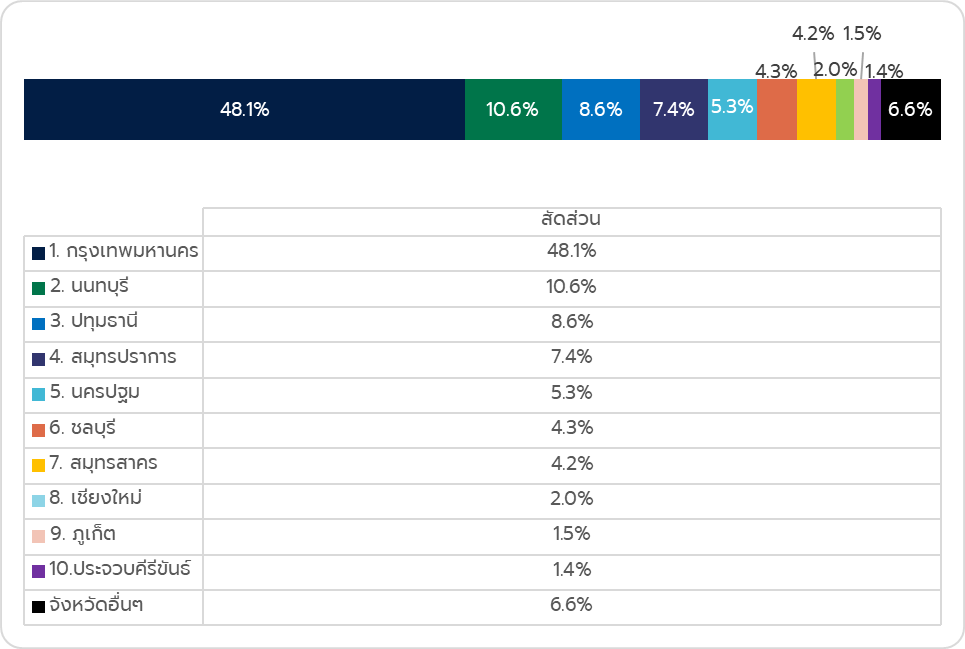Viewport: 965px width, 649px height.
Task: Select the indigo 7.4% bar segment
Action: (x=673, y=110)
